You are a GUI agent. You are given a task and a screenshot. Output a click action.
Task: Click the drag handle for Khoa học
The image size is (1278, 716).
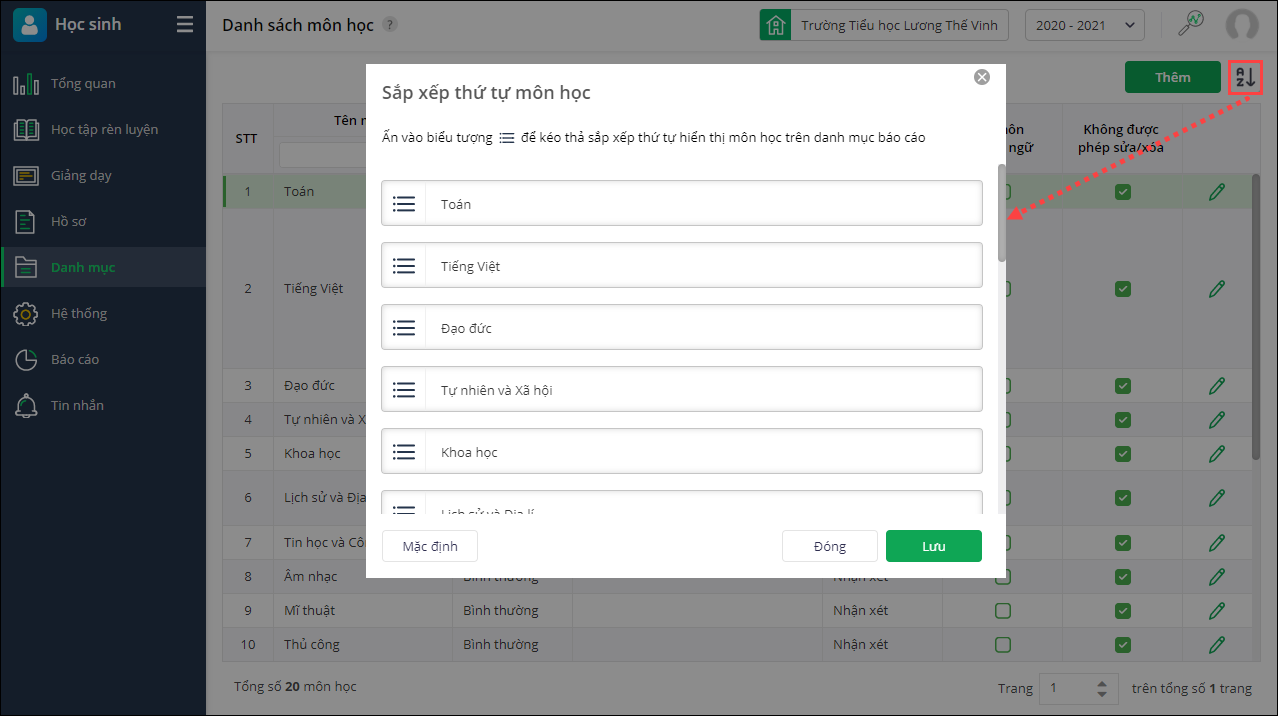click(404, 452)
